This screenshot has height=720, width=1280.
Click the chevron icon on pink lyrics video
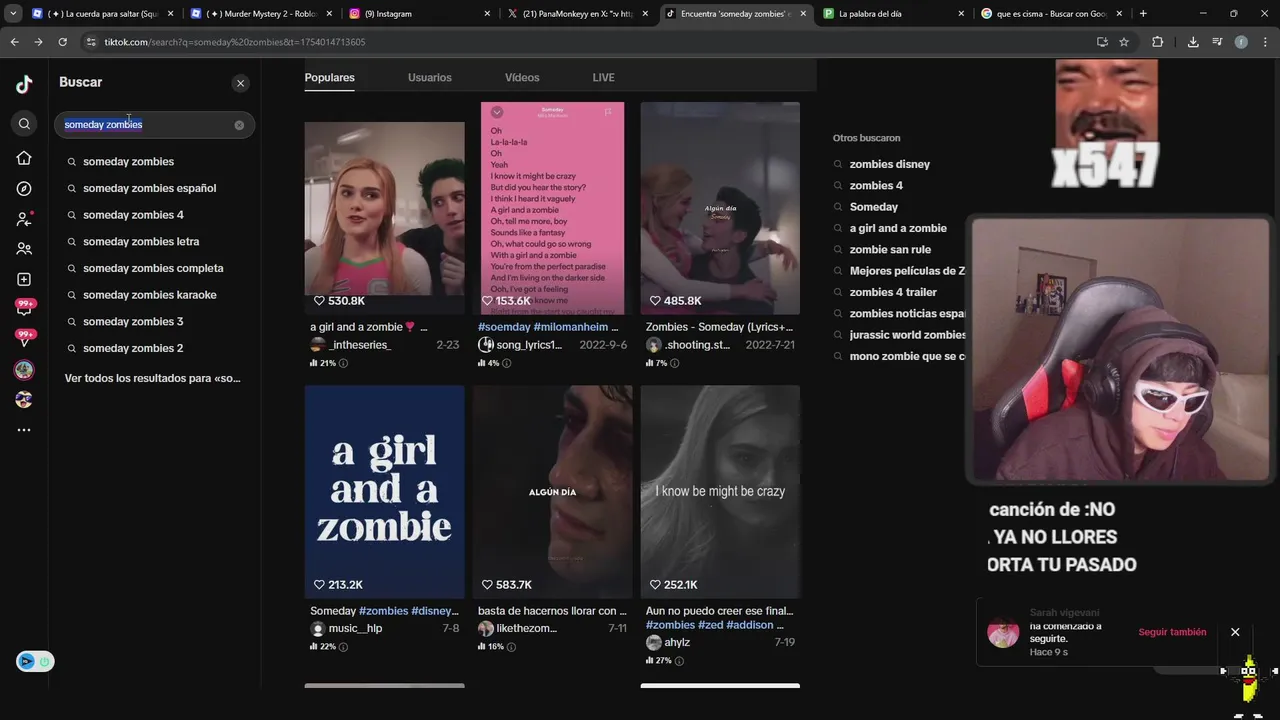pyautogui.click(x=497, y=112)
